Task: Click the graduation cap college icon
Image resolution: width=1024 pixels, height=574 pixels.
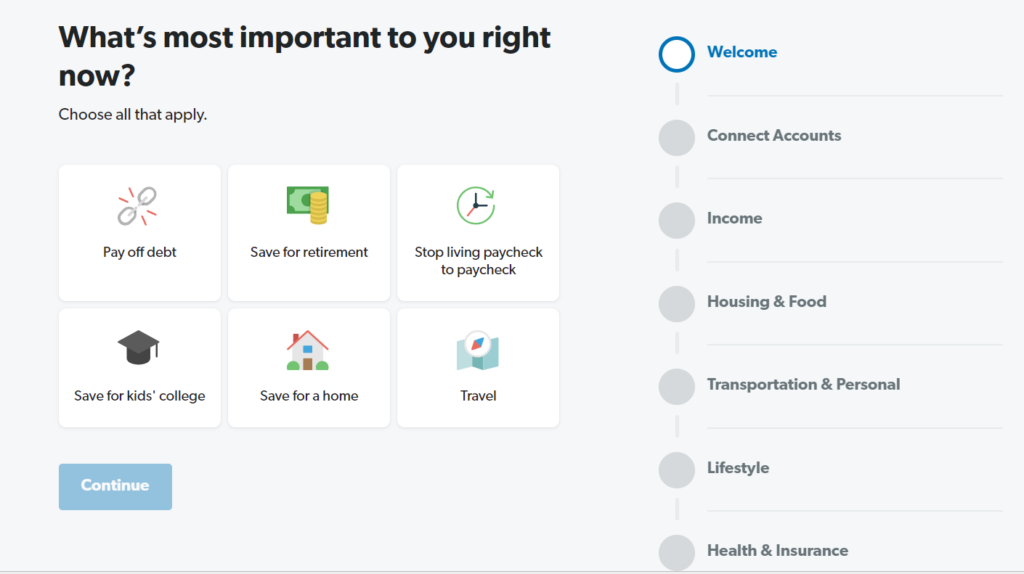Action: coord(138,347)
